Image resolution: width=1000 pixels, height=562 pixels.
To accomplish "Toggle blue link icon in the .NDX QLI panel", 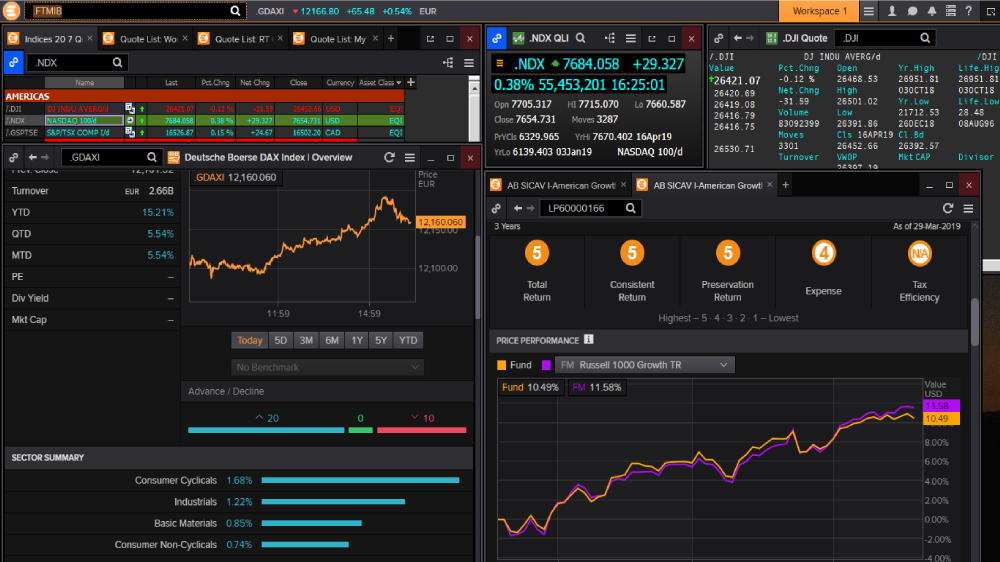I will [497, 38].
